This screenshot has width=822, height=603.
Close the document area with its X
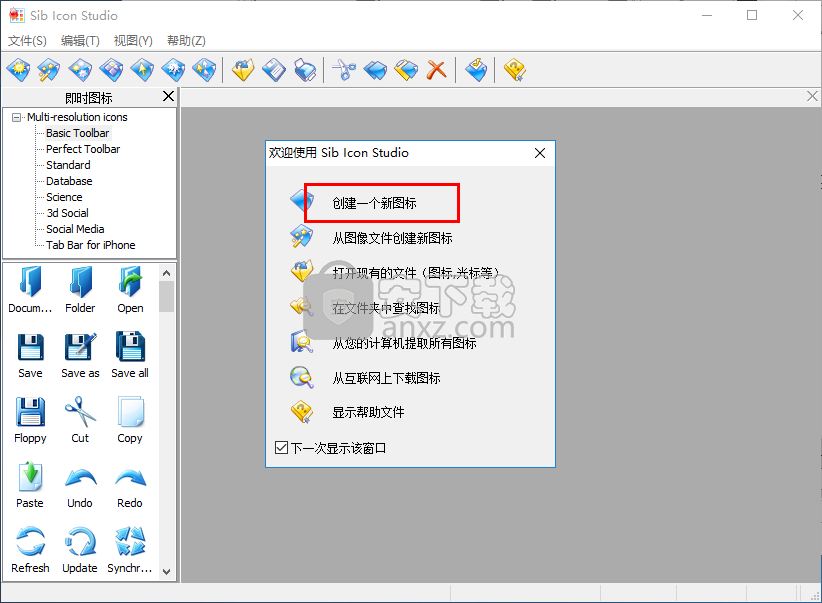812,96
